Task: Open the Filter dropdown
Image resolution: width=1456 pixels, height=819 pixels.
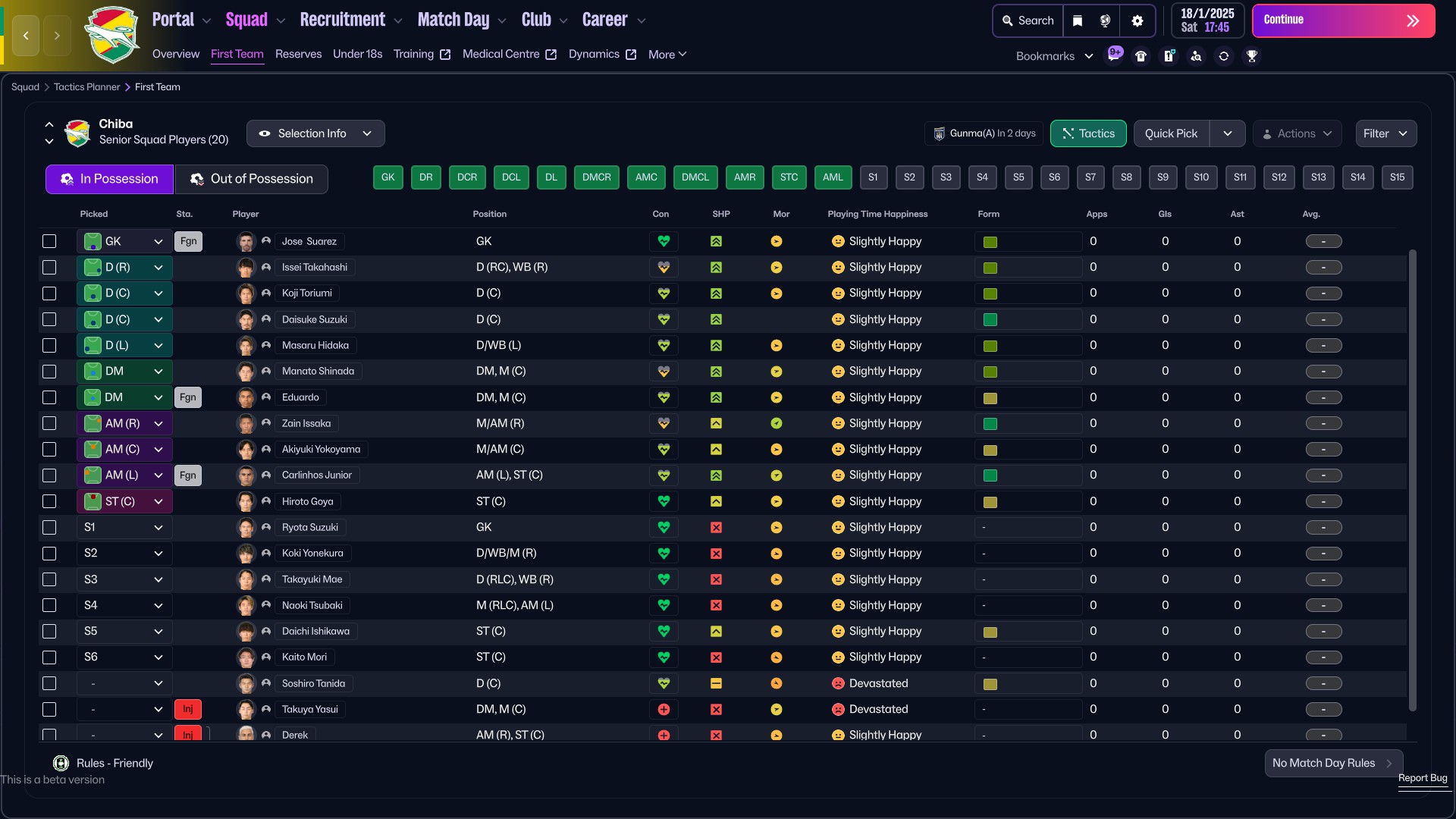Action: pos(1385,133)
